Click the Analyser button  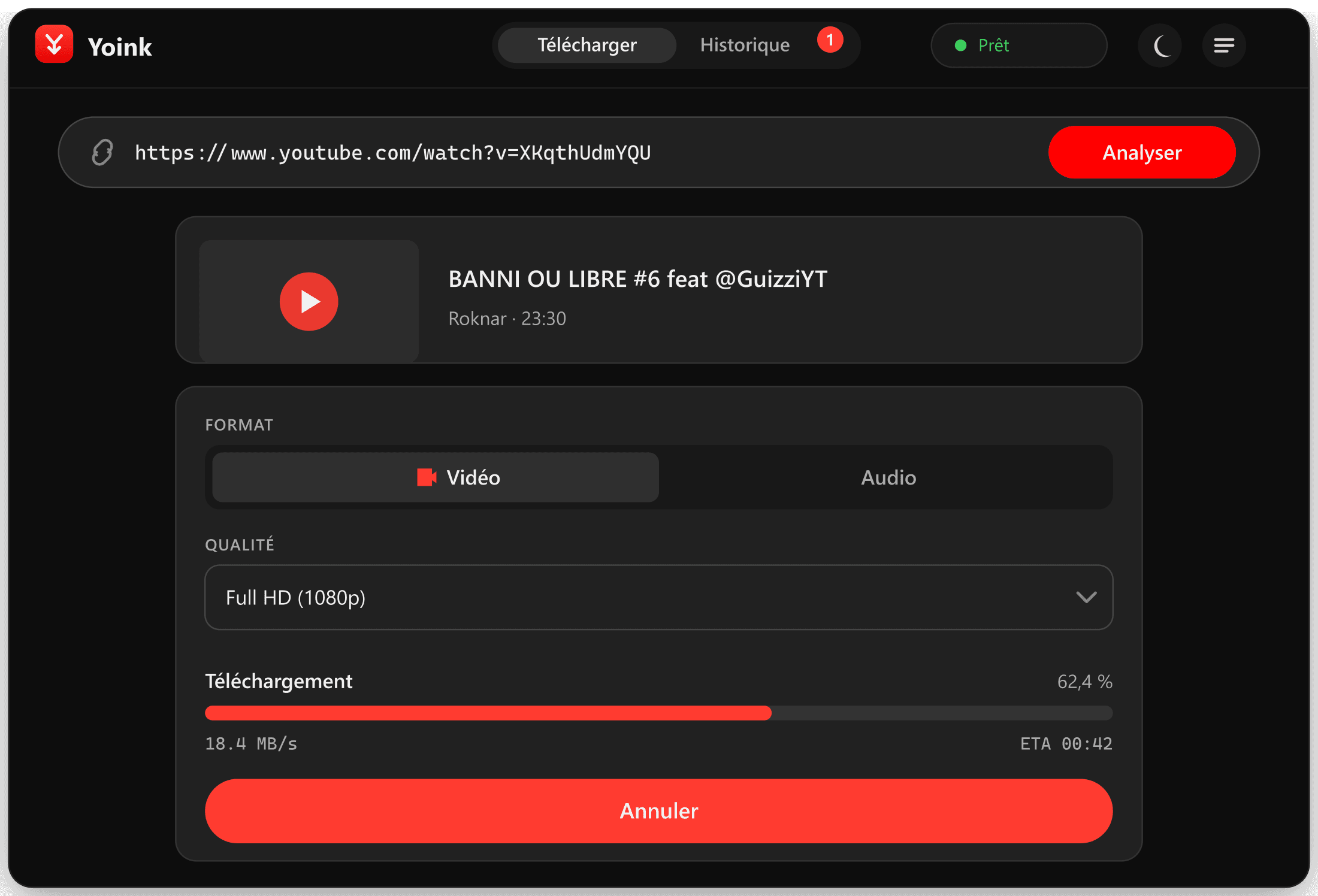1142,152
